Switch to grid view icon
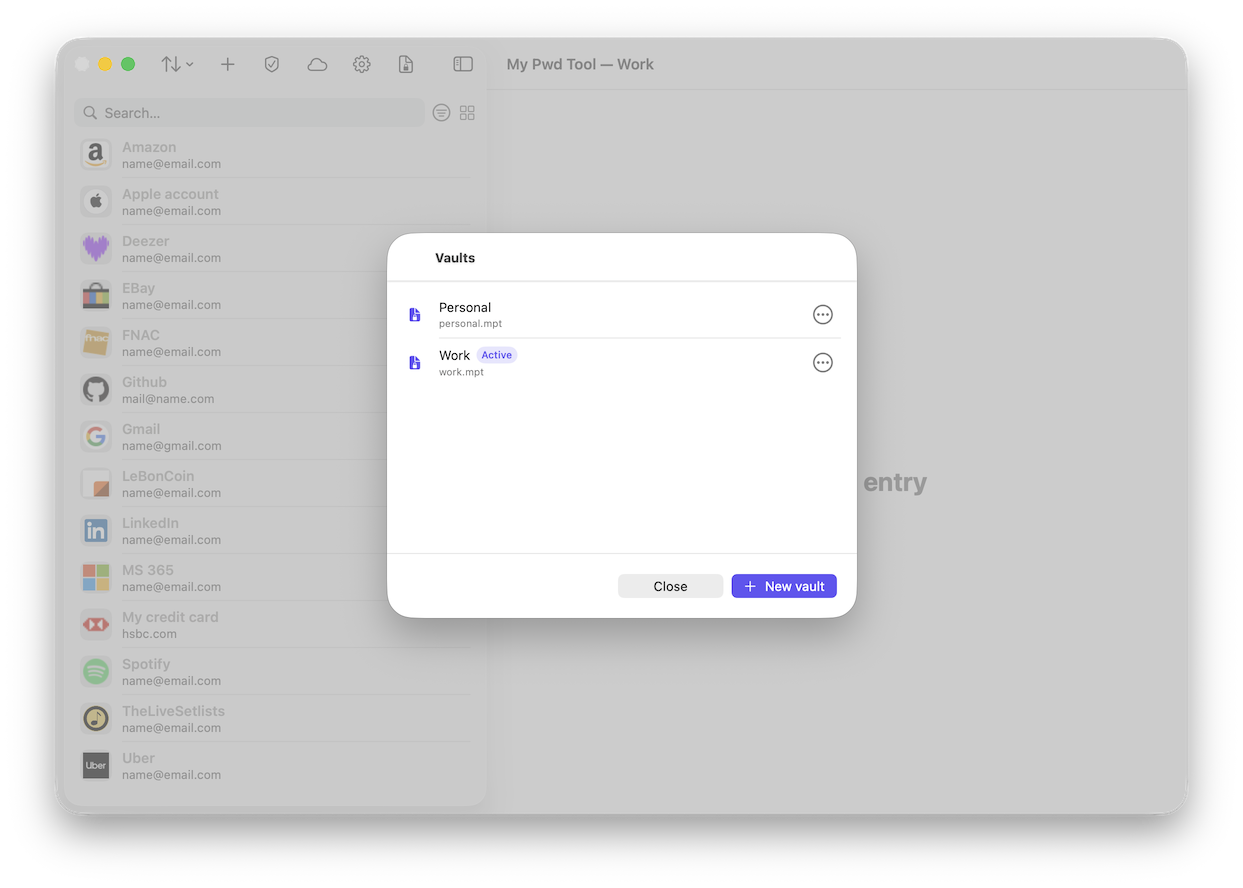The height and width of the screenshot is (888, 1243). tap(467, 113)
